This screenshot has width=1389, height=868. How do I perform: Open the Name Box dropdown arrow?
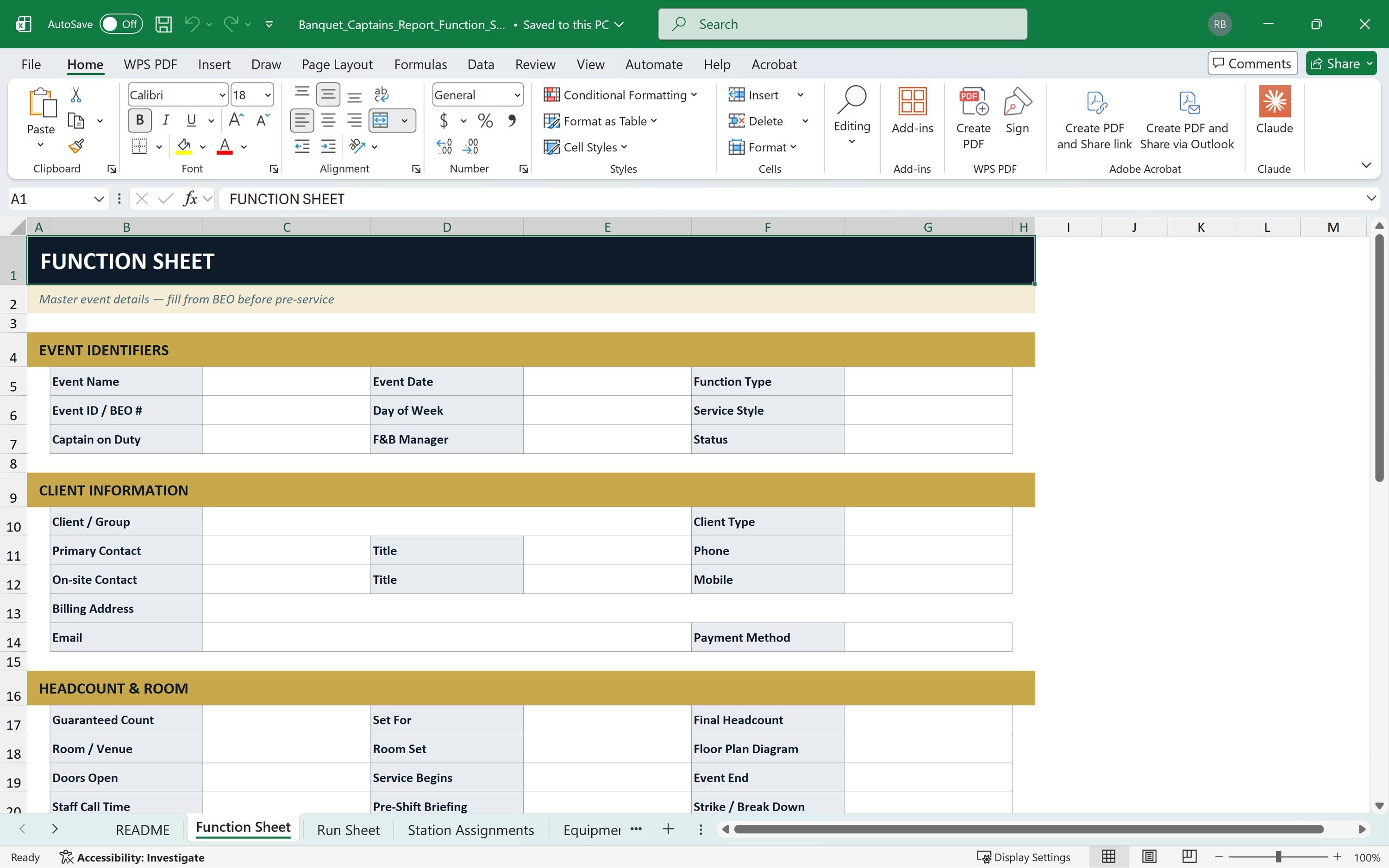[x=99, y=199]
